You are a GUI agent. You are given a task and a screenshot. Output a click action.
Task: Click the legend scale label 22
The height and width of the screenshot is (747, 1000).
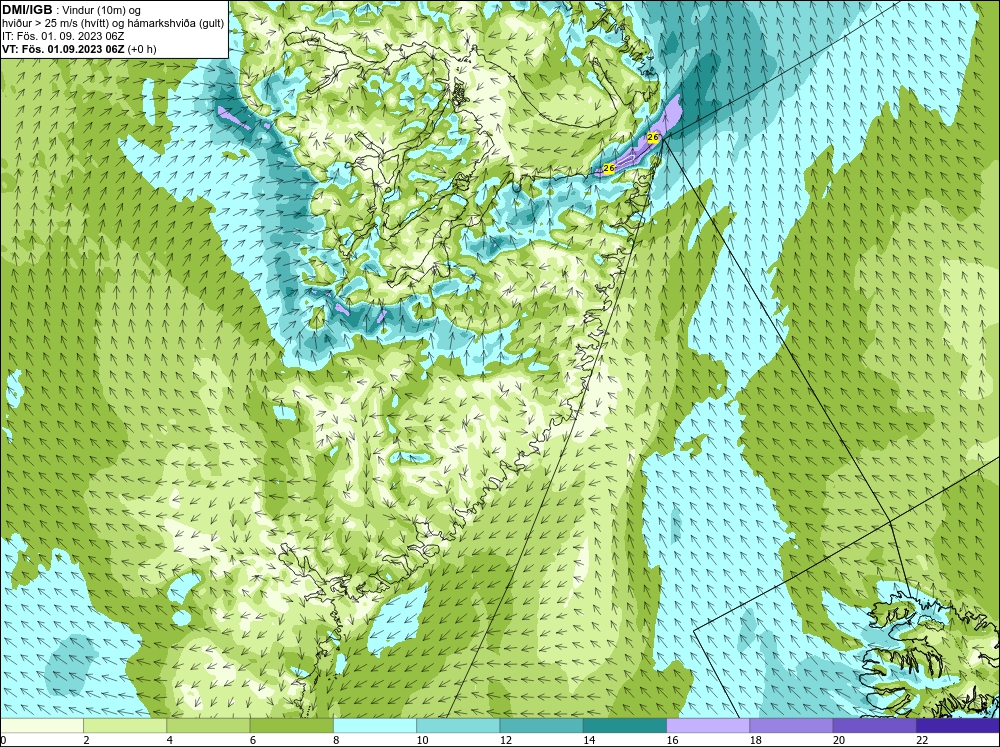click(922, 740)
